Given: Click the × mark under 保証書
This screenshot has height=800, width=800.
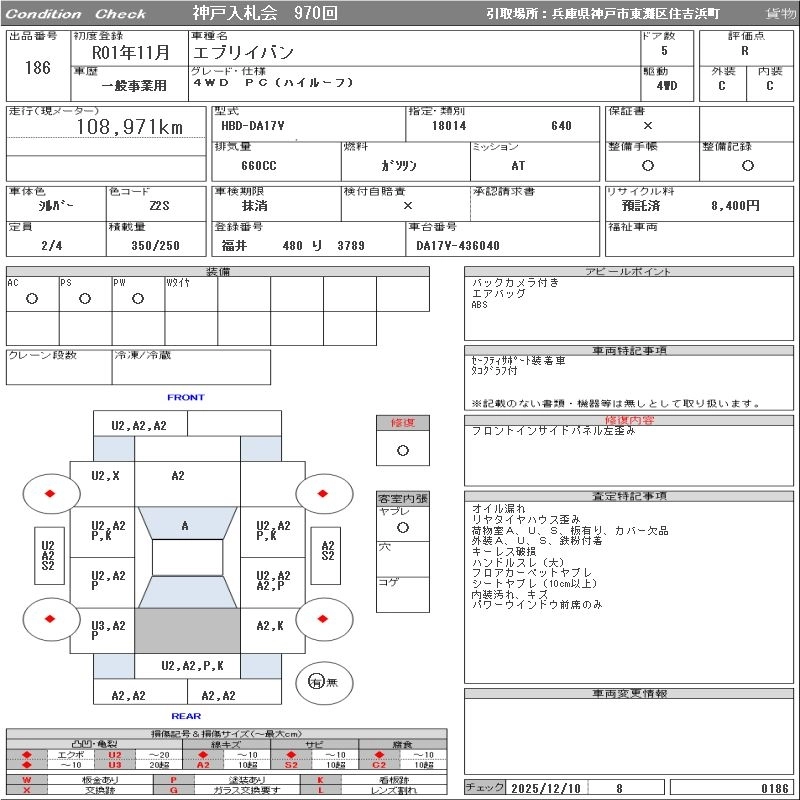Looking at the screenshot, I should pyautogui.click(x=648, y=126).
